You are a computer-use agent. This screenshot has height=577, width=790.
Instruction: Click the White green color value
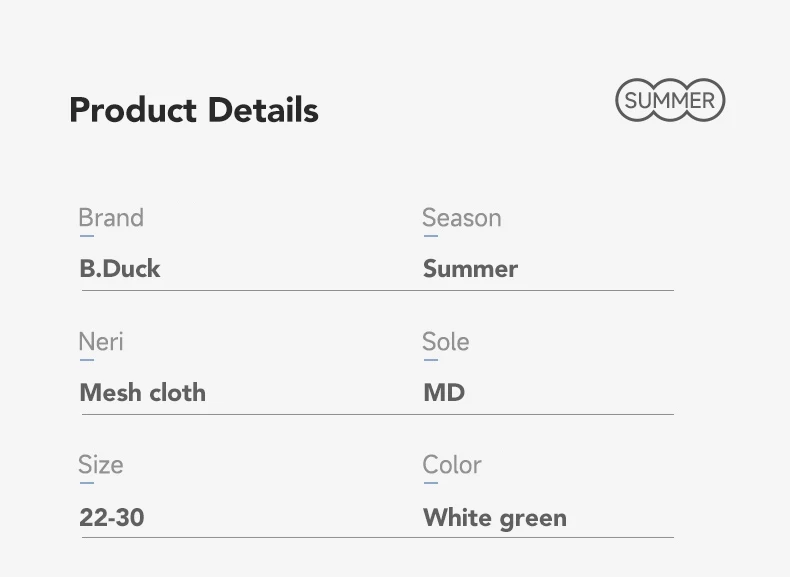[495, 518]
